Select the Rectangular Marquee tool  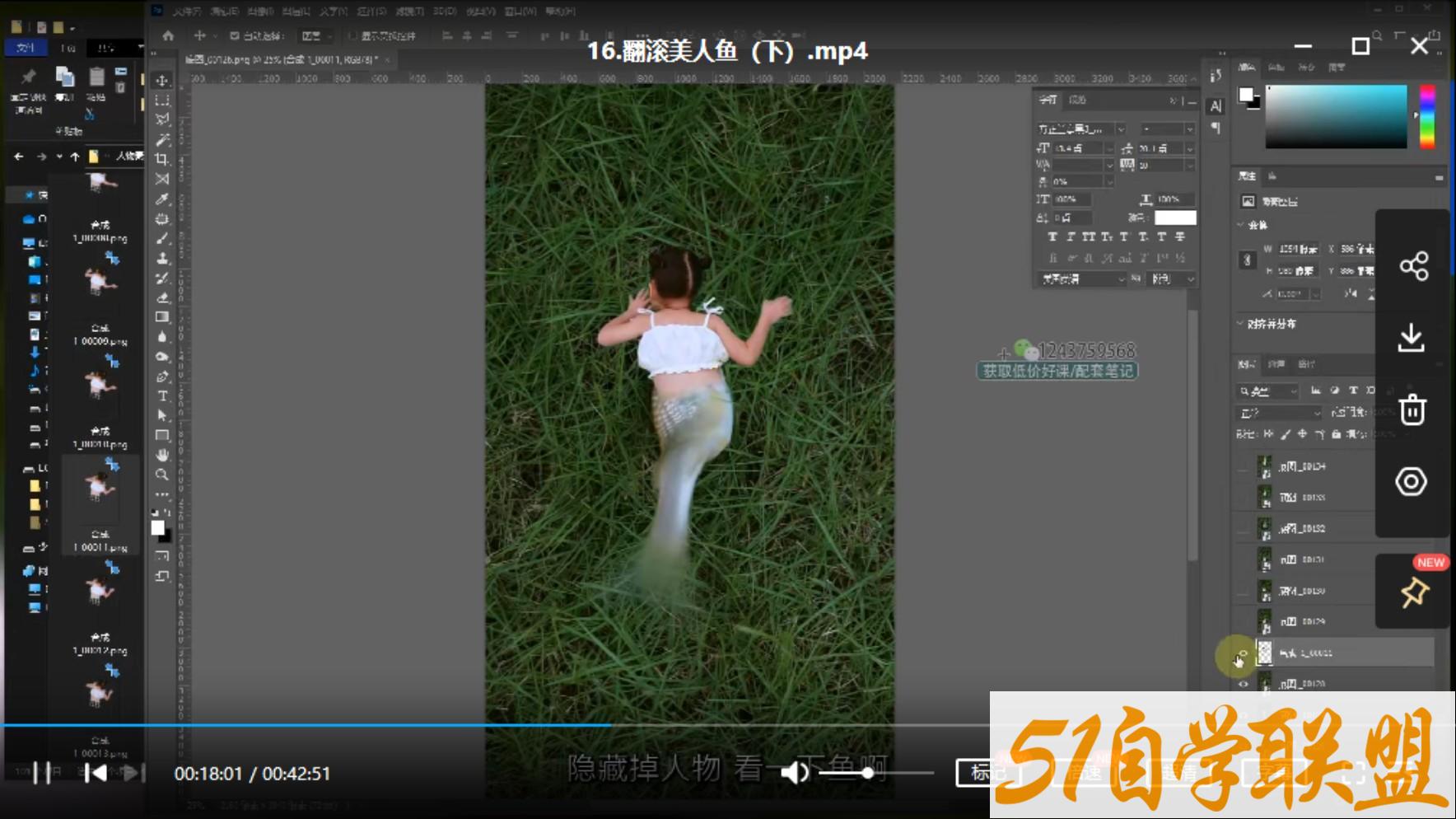point(162,101)
